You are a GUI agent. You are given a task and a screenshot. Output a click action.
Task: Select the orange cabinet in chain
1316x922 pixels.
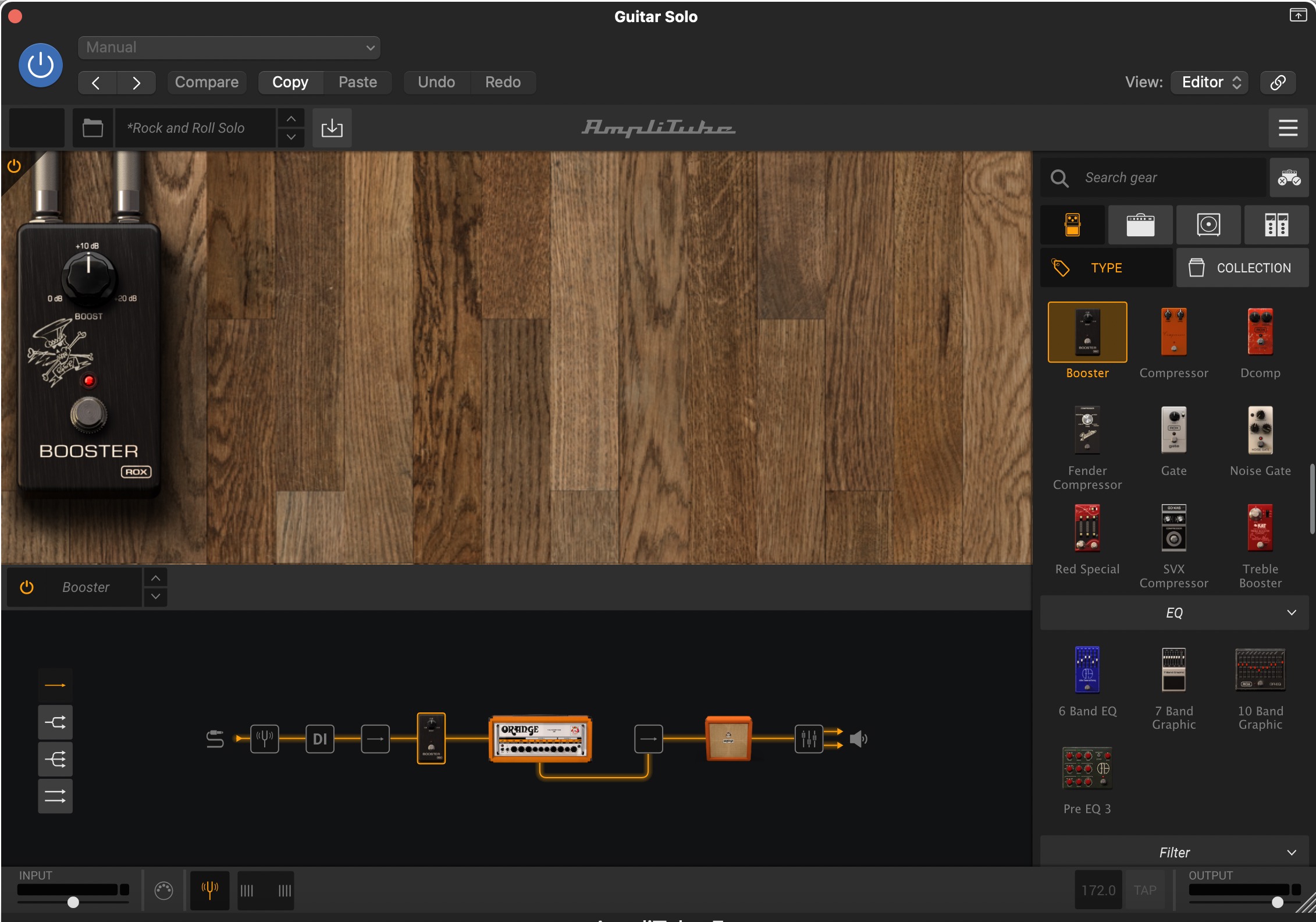pyautogui.click(x=728, y=739)
